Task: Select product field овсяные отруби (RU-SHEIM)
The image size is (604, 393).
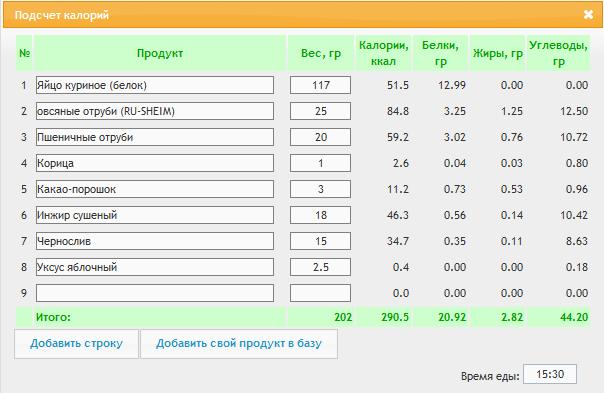Action: coord(155,111)
